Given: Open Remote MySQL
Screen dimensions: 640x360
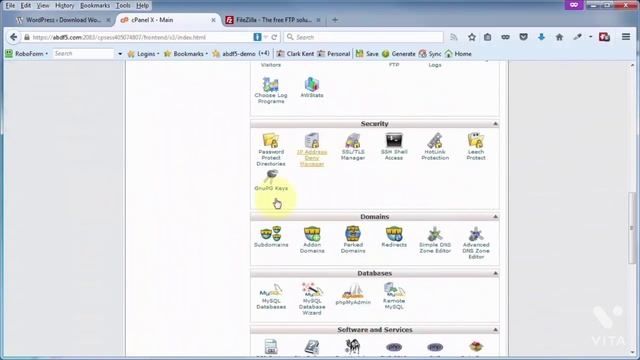Looking at the screenshot, I should pyautogui.click(x=394, y=296).
